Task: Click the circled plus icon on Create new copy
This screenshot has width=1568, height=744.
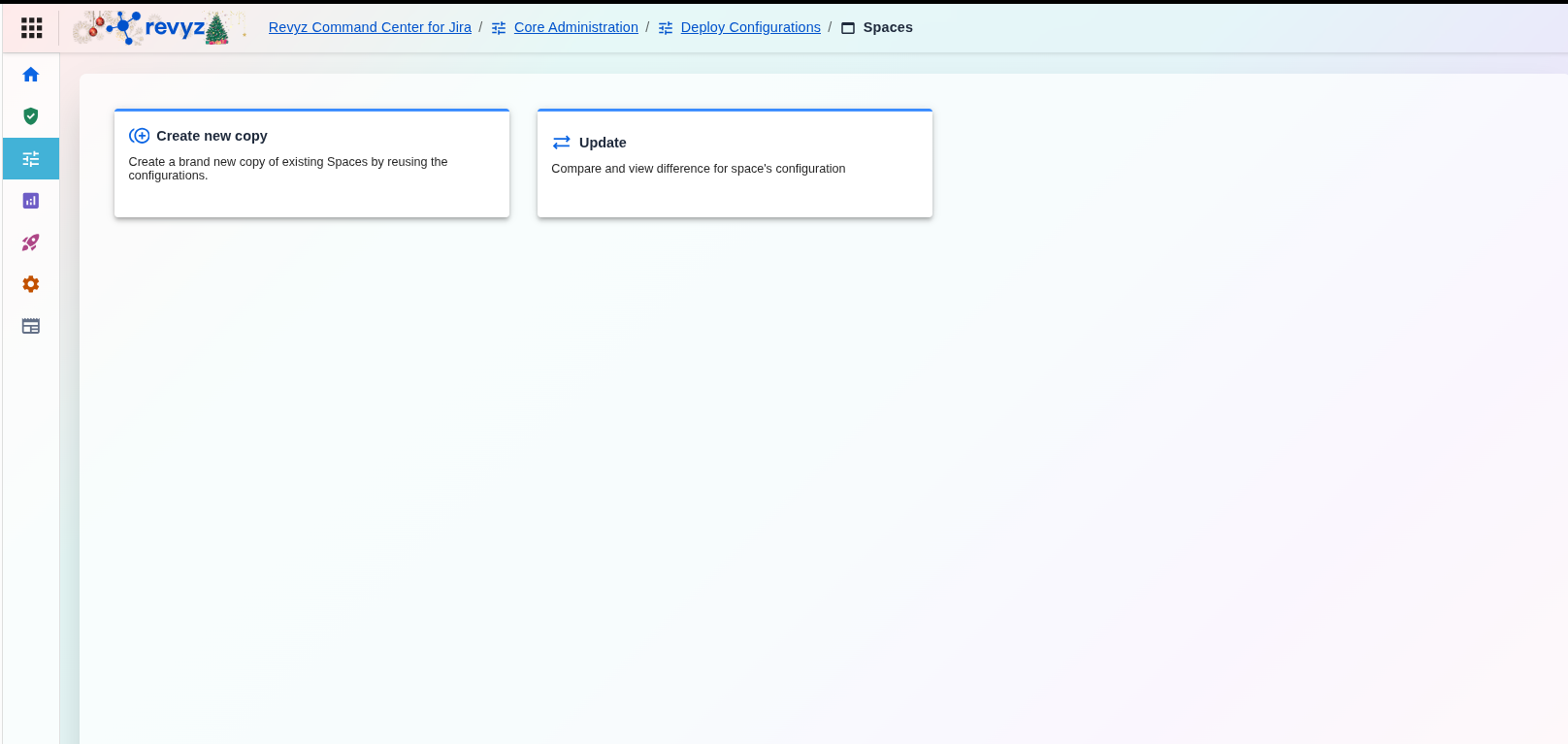Action: (140, 136)
